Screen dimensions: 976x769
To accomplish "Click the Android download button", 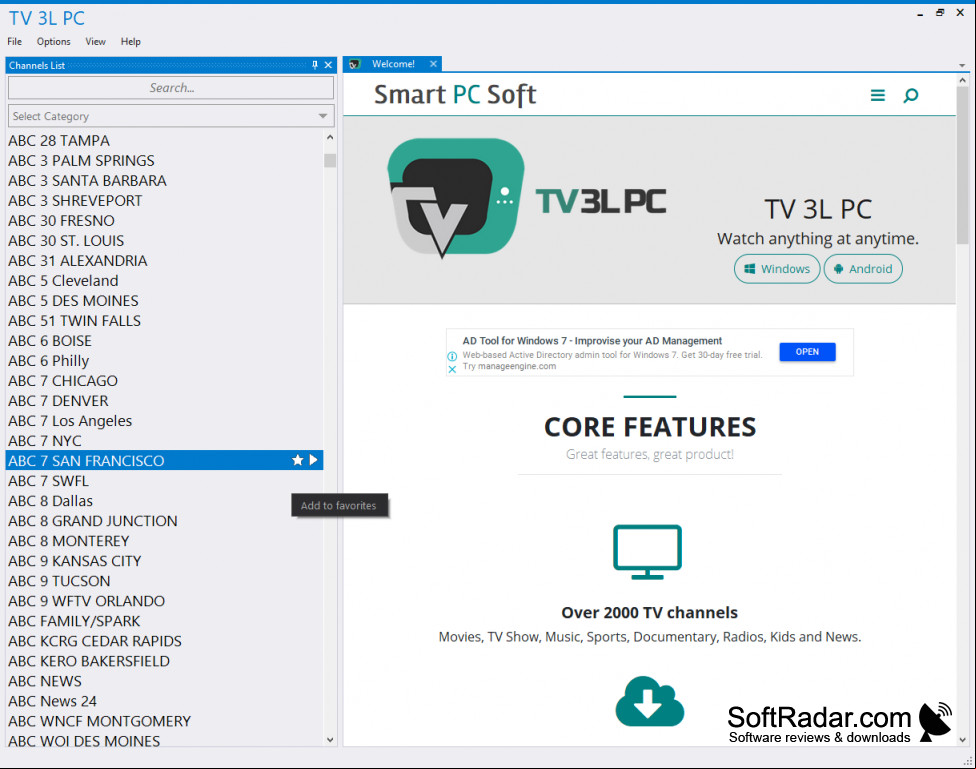I will coord(863,269).
